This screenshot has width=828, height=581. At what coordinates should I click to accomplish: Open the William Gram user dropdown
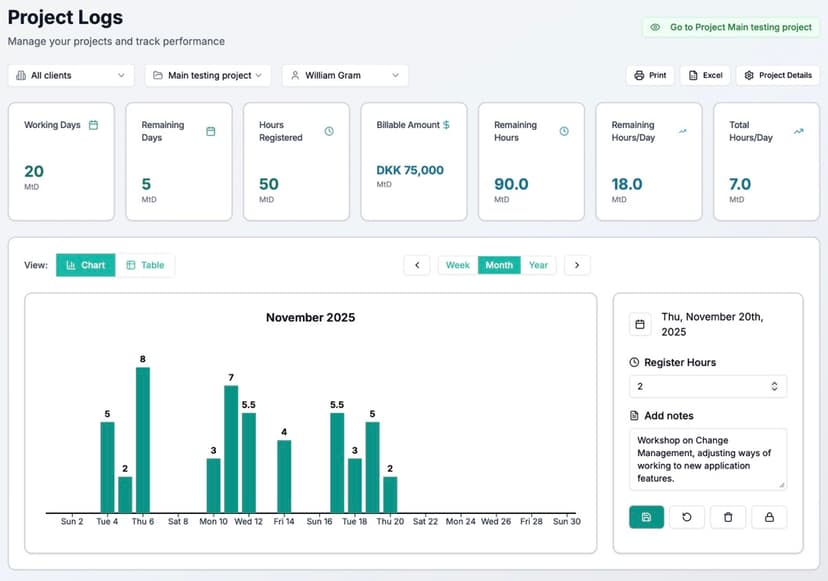pyautogui.click(x=345, y=75)
